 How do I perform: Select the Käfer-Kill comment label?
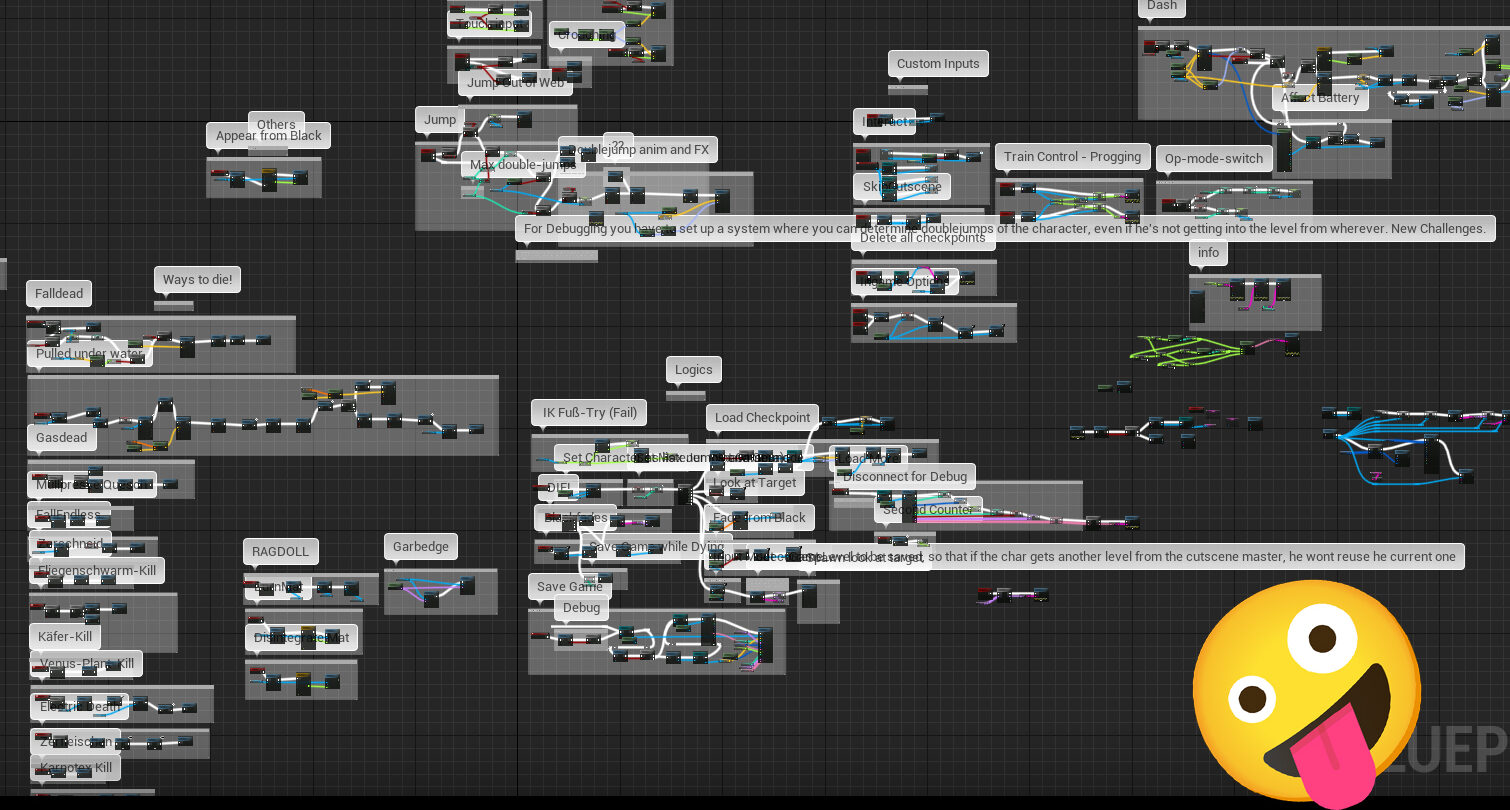pos(65,637)
